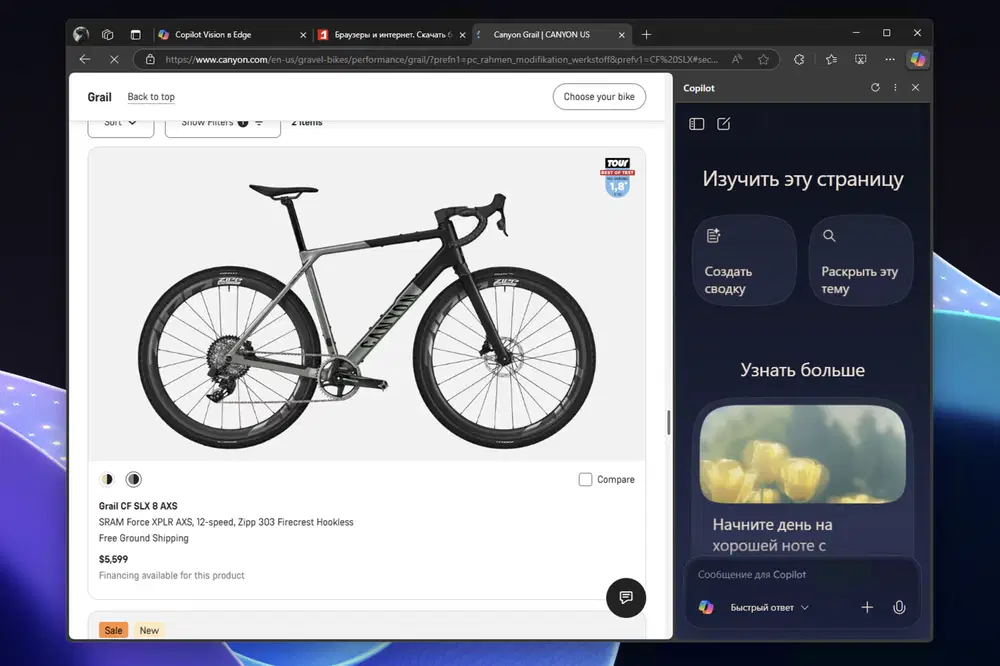Image resolution: width=1000 pixels, height=666 pixels.
Task: Click the site lock icon in address bar
Action: [x=151, y=59]
